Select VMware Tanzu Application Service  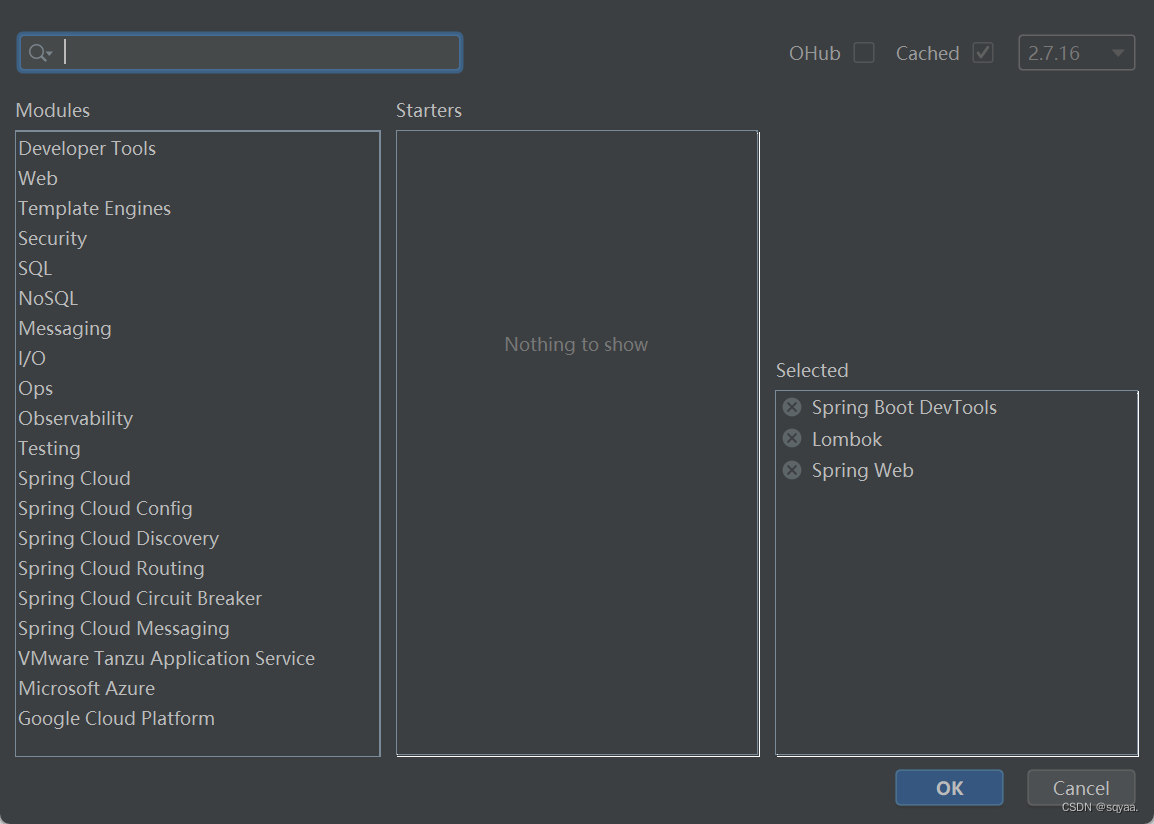coord(166,658)
